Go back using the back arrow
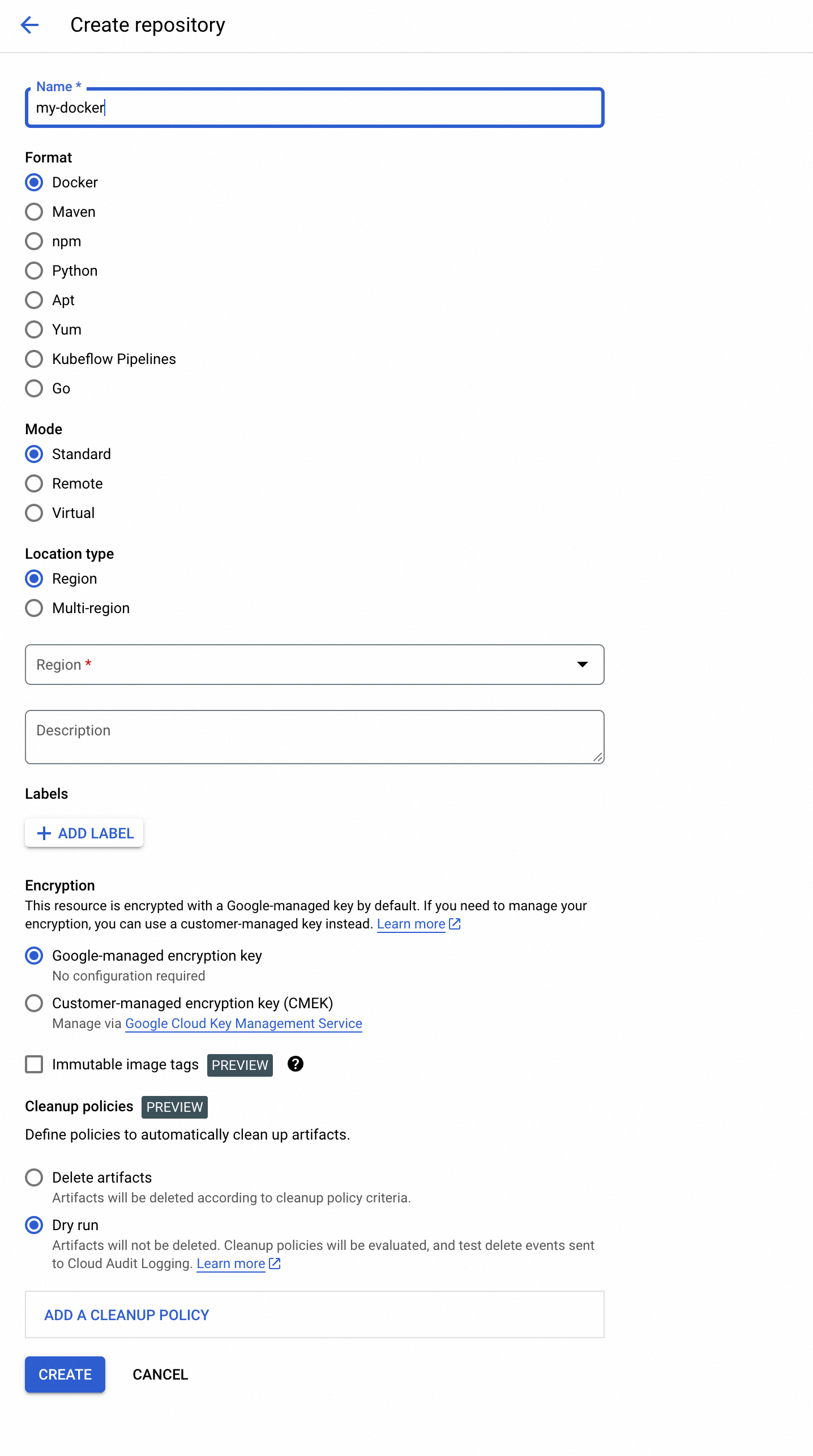The height and width of the screenshot is (1456, 813). [x=29, y=25]
